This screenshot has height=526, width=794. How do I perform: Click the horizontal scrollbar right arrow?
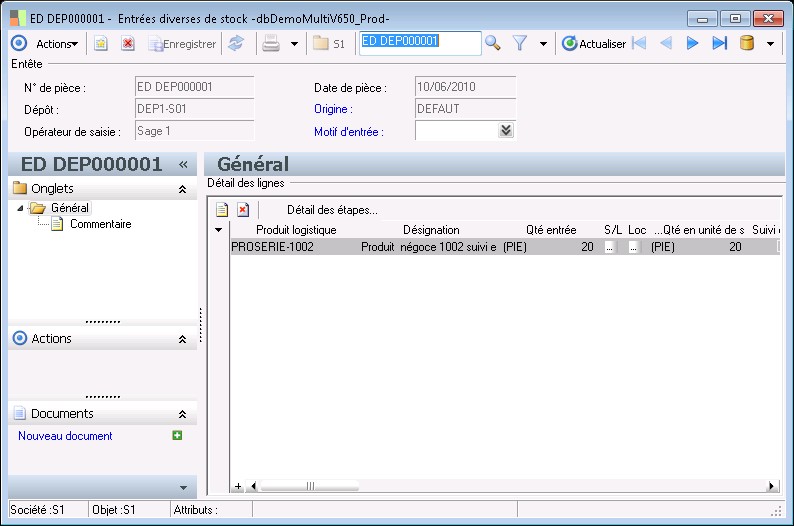[771, 486]
